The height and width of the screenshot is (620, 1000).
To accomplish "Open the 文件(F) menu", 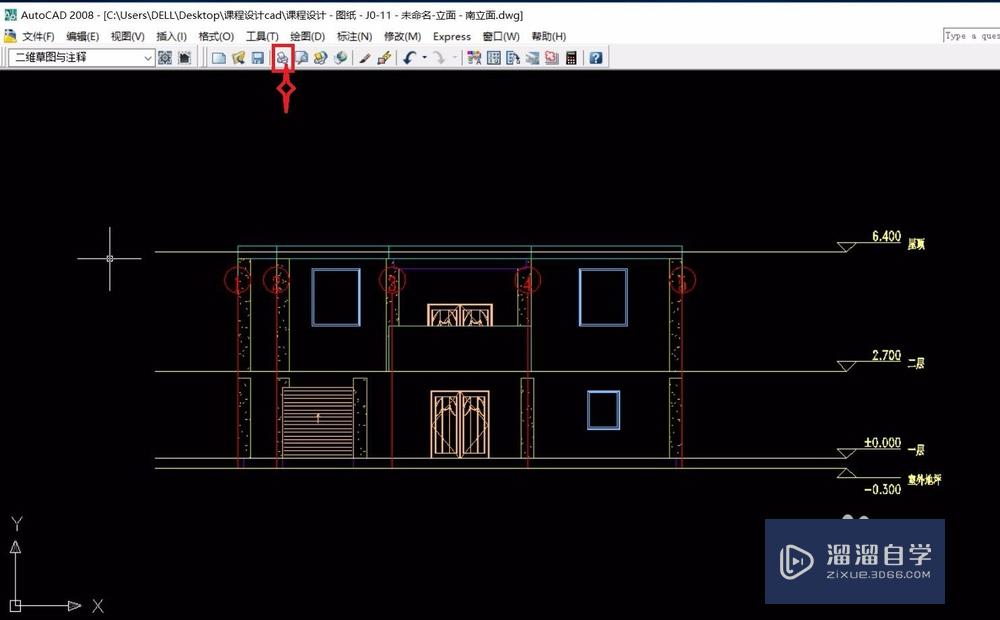I will (38, 36).
